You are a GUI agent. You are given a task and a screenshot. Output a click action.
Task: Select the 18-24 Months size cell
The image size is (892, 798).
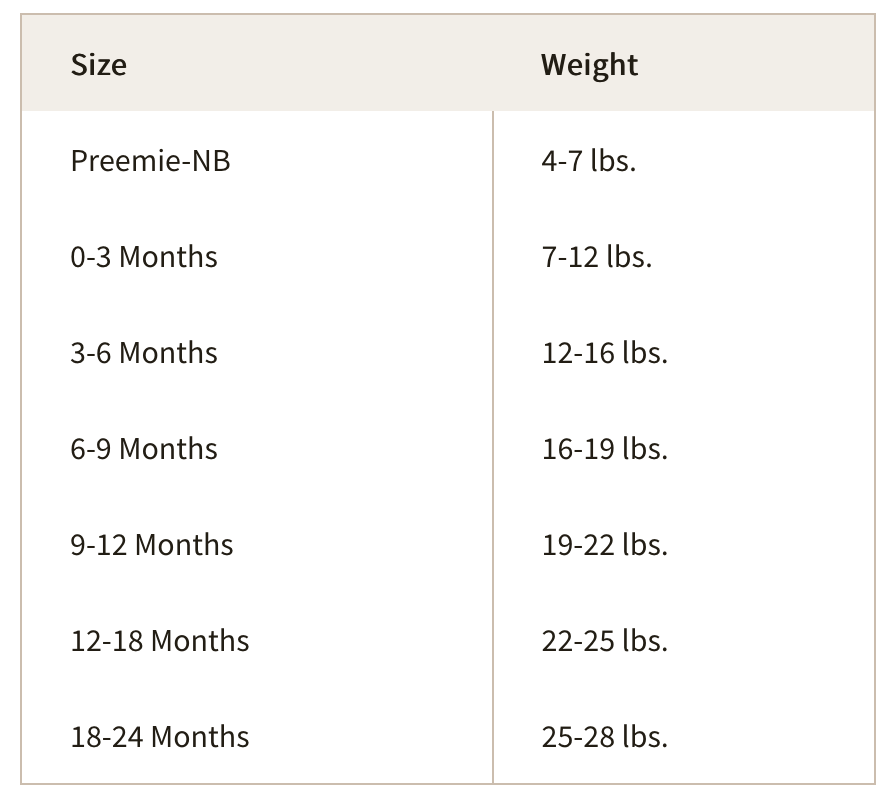(x=257, y=736)
